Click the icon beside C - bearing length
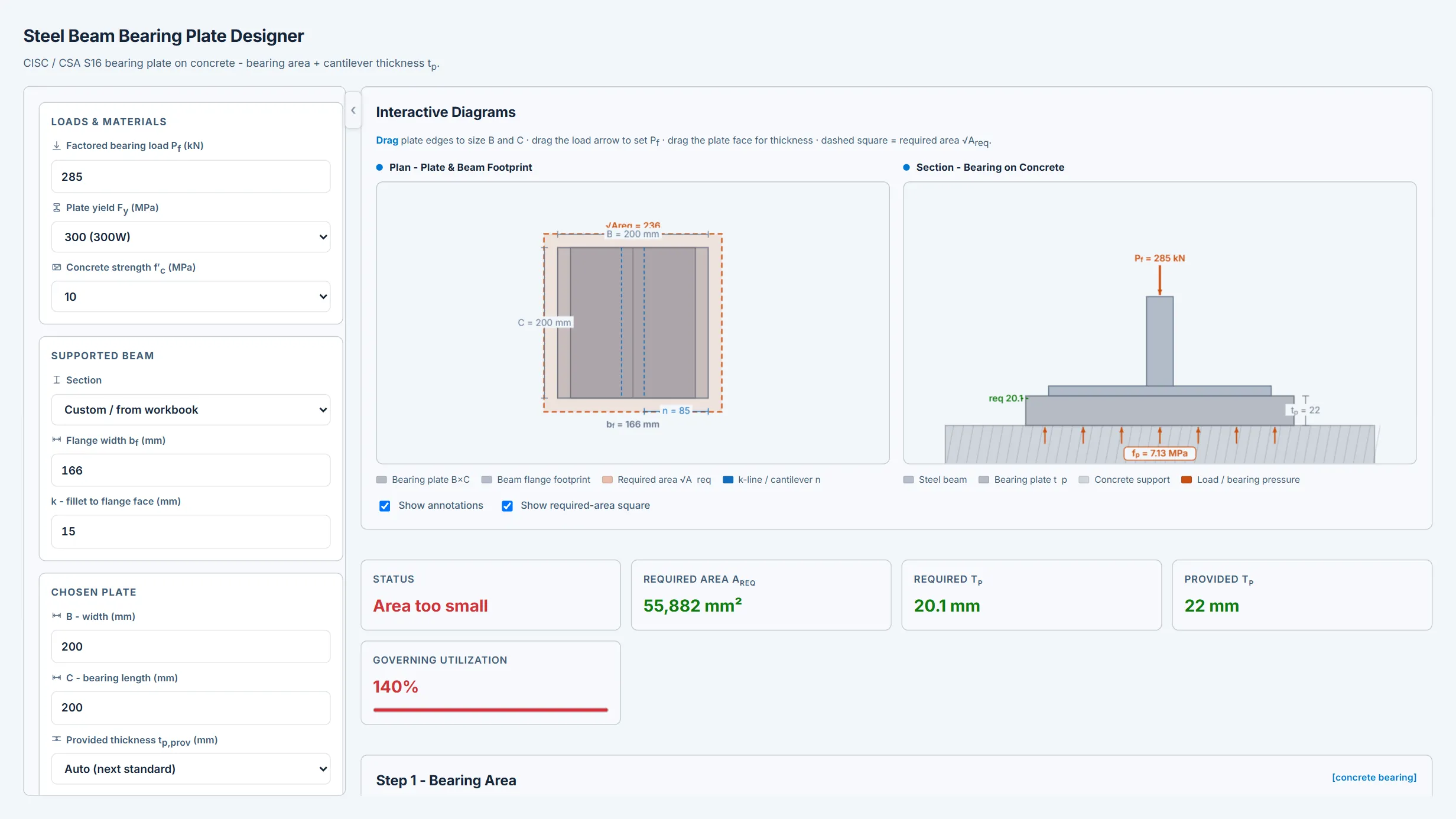This screenshot has width=1456, height=819. [x=57, y=678]
